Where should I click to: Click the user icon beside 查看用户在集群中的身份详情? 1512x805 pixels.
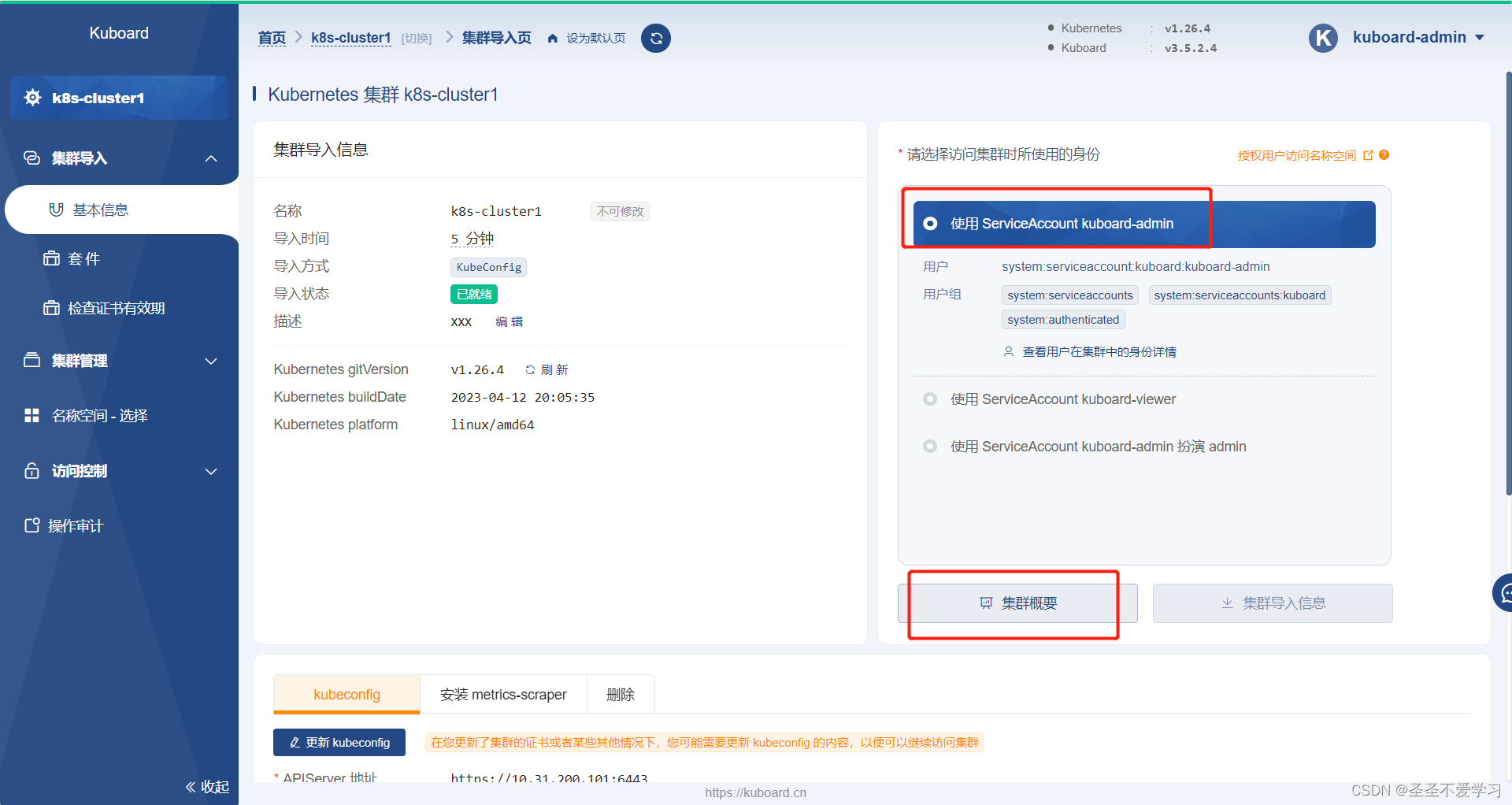pos(1008,351)
